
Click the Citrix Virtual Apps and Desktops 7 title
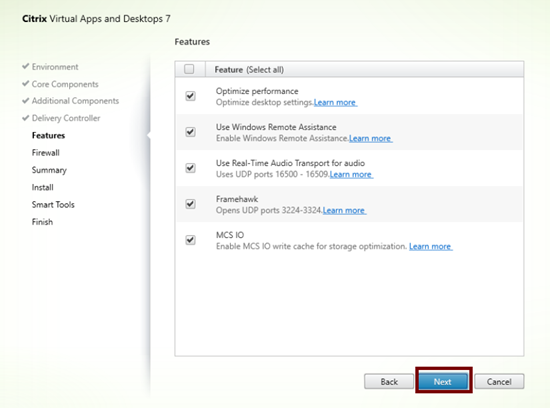click(96, 19)
